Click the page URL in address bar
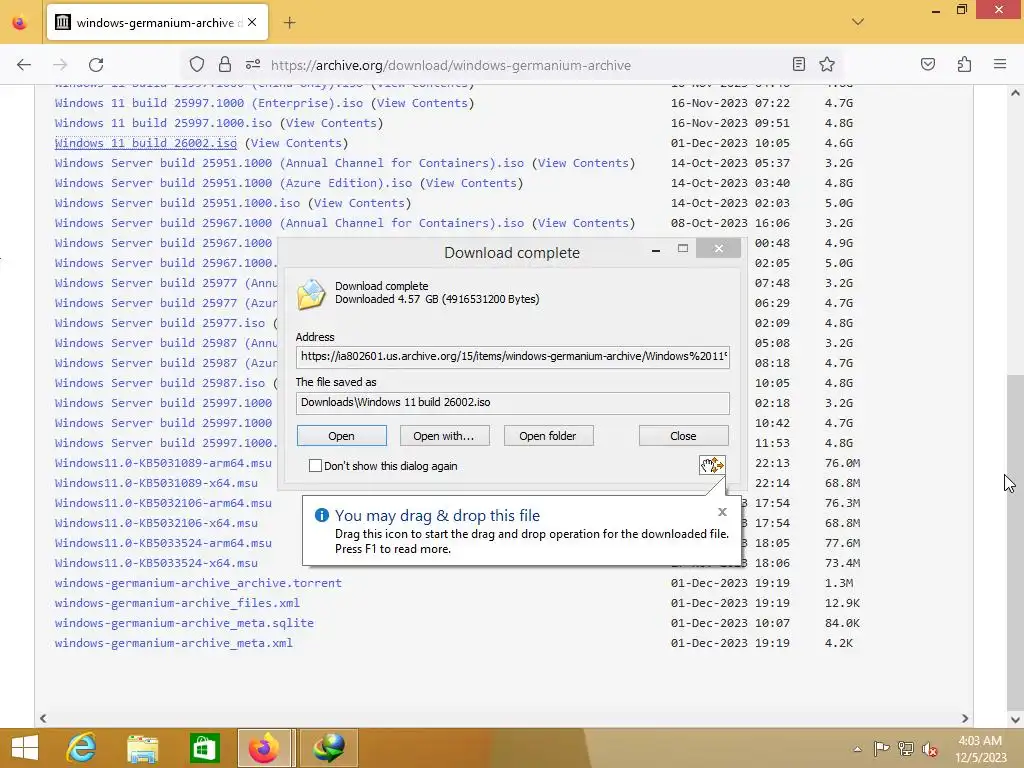 [451, 65]
